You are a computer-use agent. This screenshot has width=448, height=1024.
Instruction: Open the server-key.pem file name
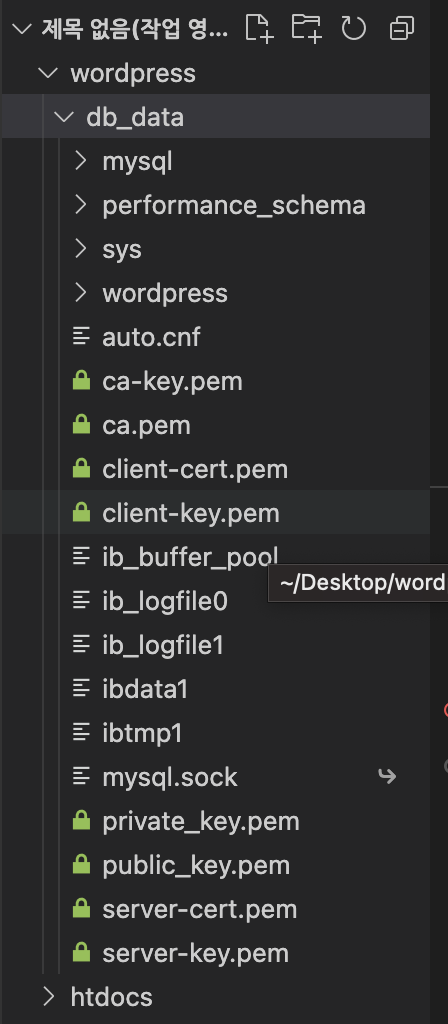195,953
